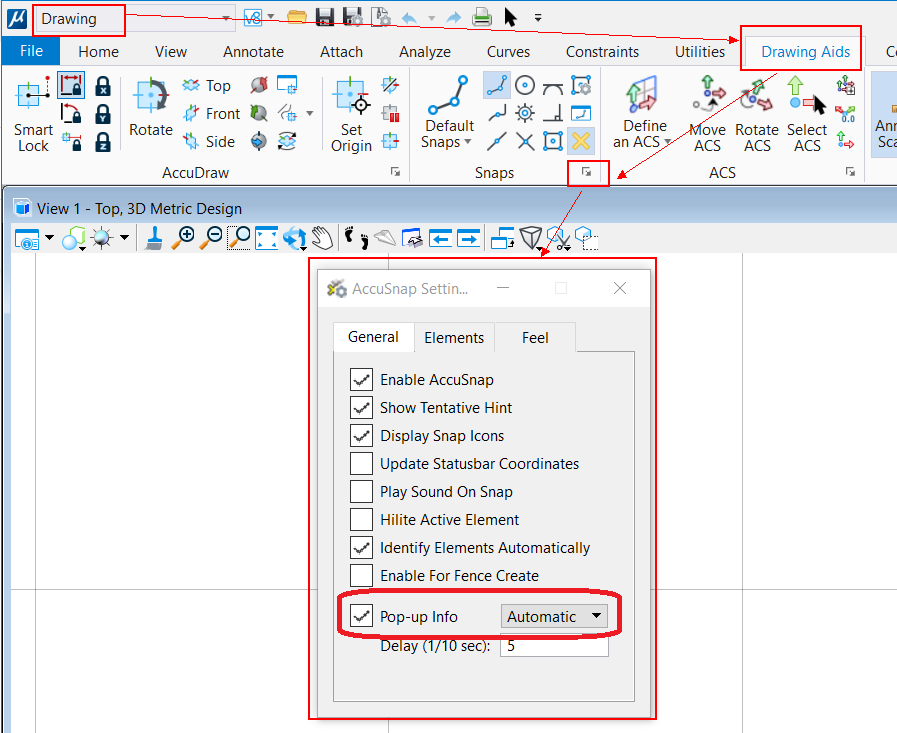The height and width of the screenshot is (733, 897).
Task: Click the Delay input field
Action: (x=554, y=646)
